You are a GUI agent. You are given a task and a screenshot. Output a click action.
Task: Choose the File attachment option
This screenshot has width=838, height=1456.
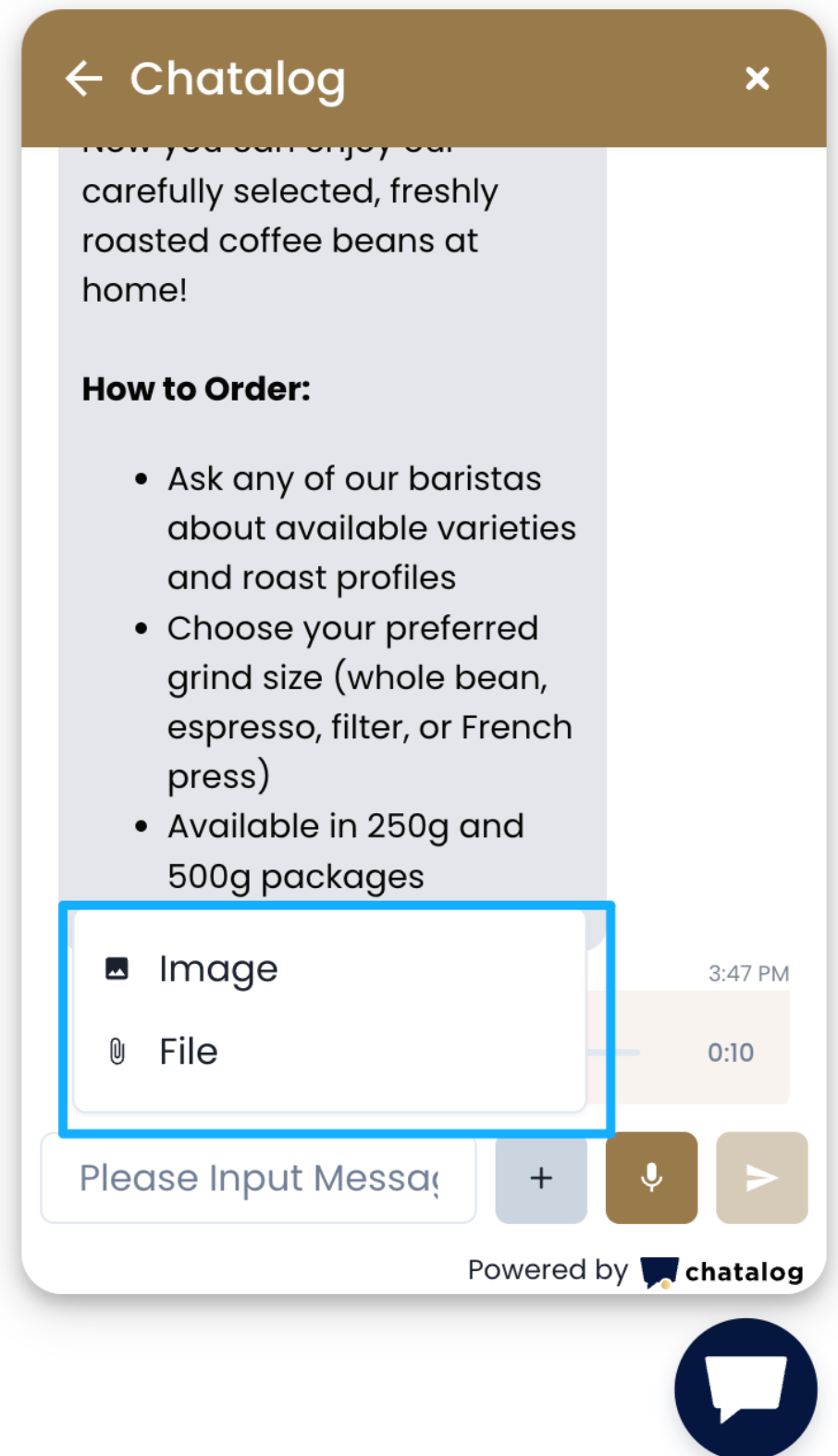189,1052
